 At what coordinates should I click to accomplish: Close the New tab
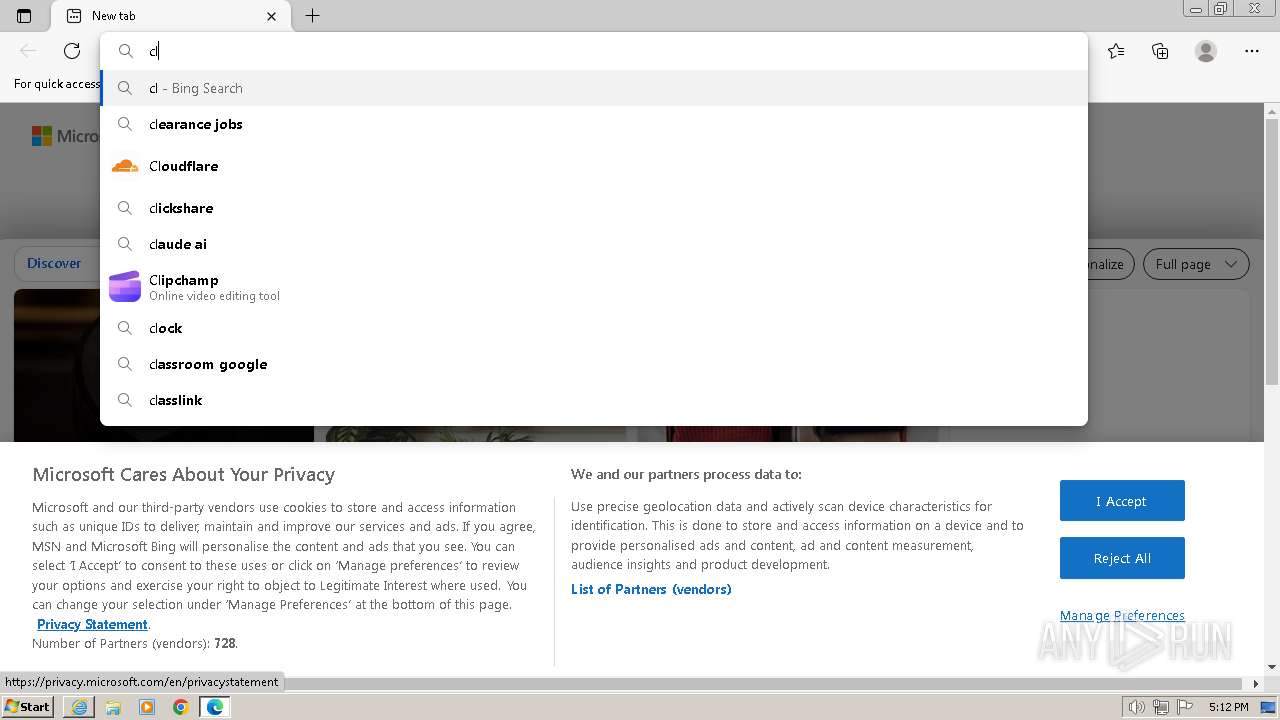pyautogui.click(x=272, y=16)
